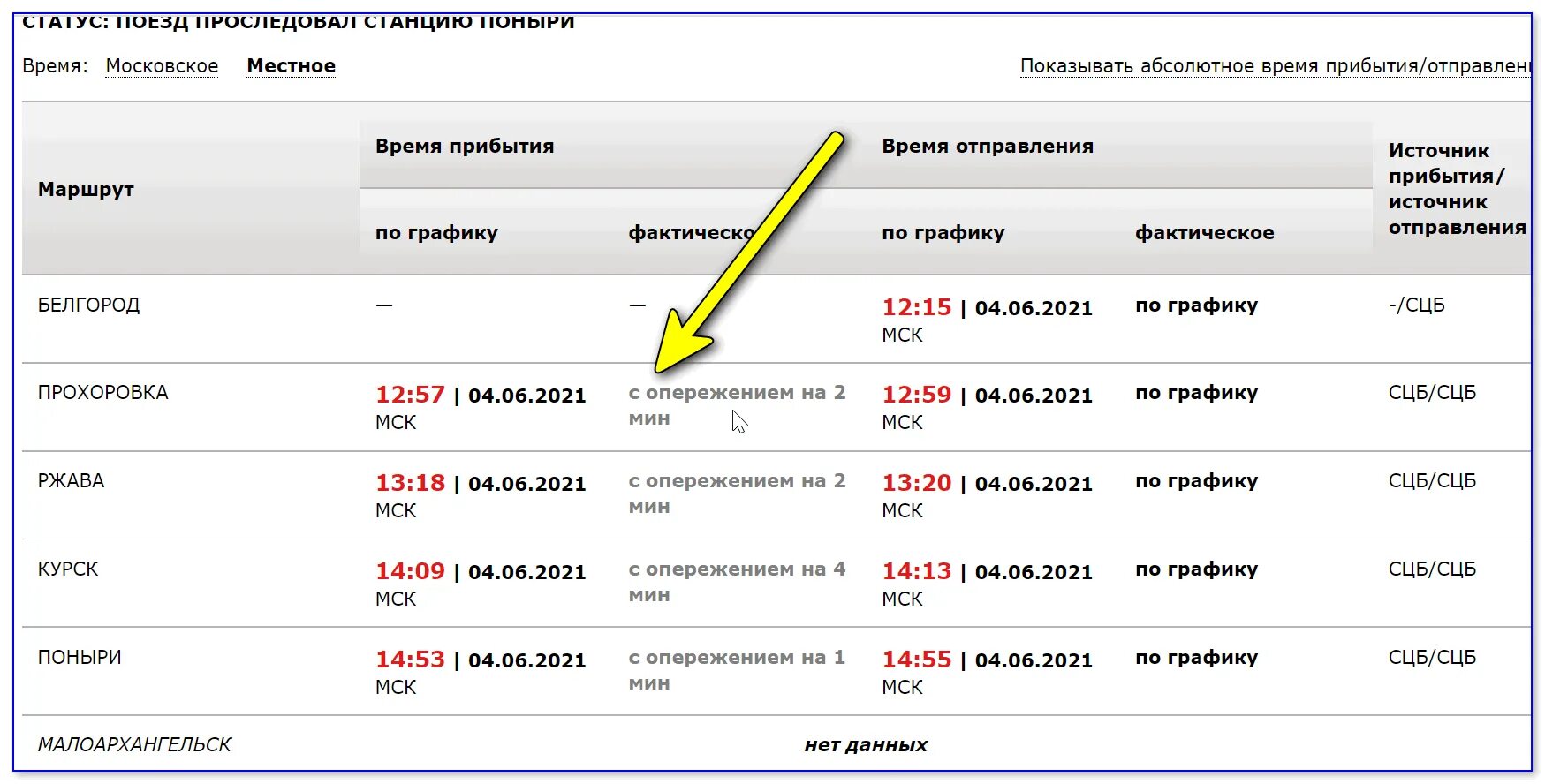Click the Источник прибытия/источник отправления header
This screenshot has width=1545, height=784.
(1457, 189)
